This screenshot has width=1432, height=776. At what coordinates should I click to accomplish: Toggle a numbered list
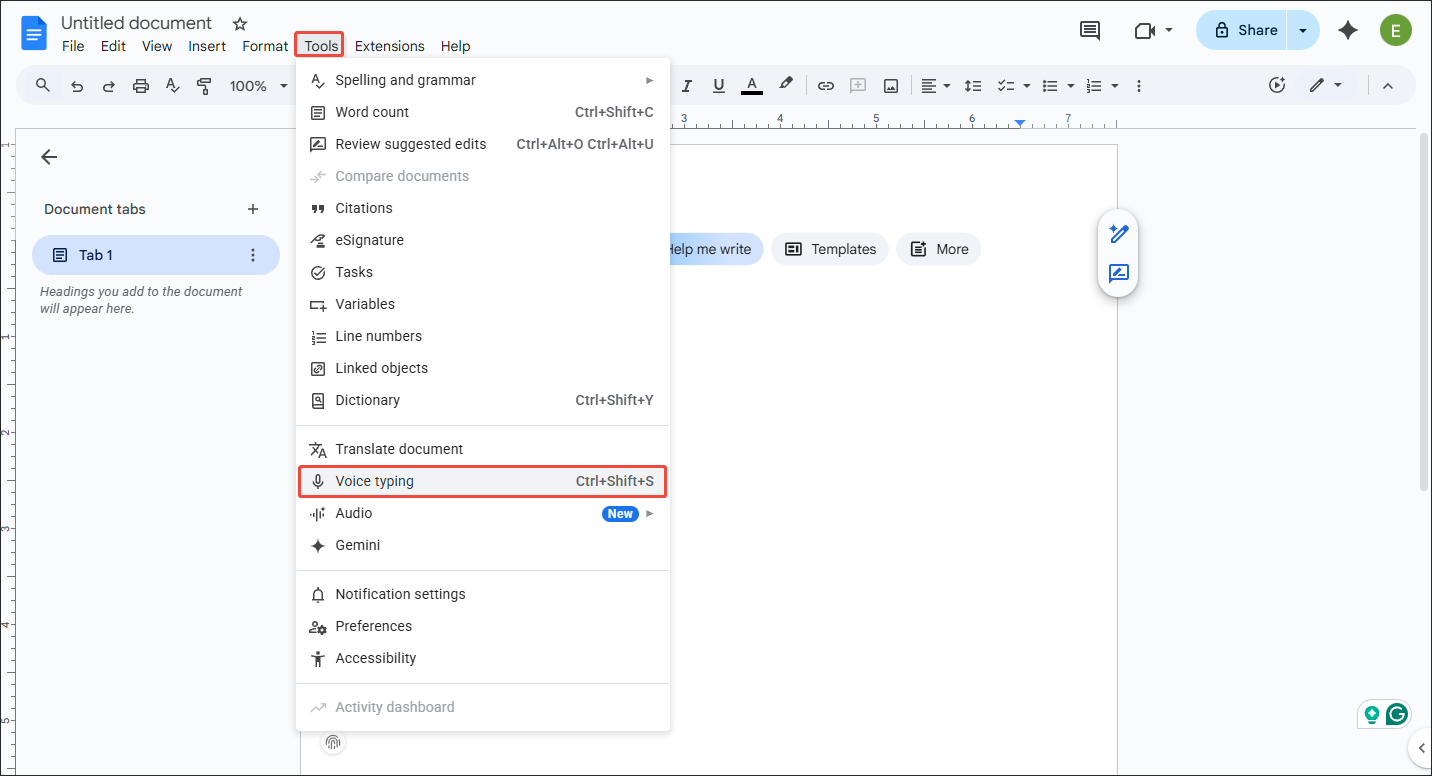click(x=1094, y=85)
